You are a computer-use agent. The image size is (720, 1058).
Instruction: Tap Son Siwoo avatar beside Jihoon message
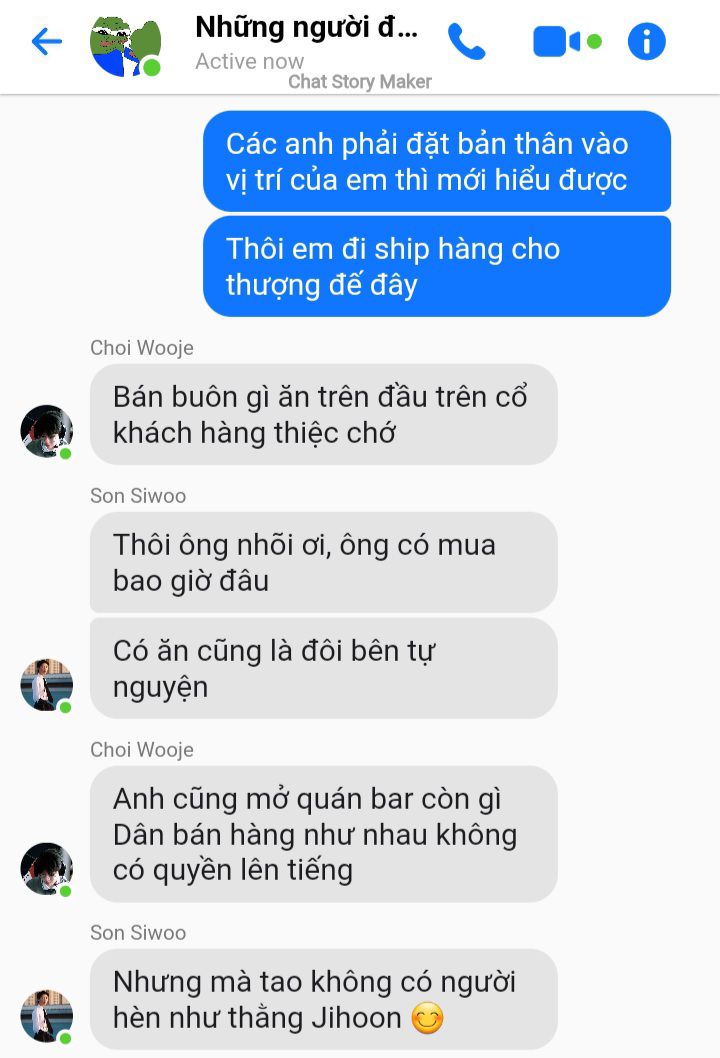(x=47, y=1016)
